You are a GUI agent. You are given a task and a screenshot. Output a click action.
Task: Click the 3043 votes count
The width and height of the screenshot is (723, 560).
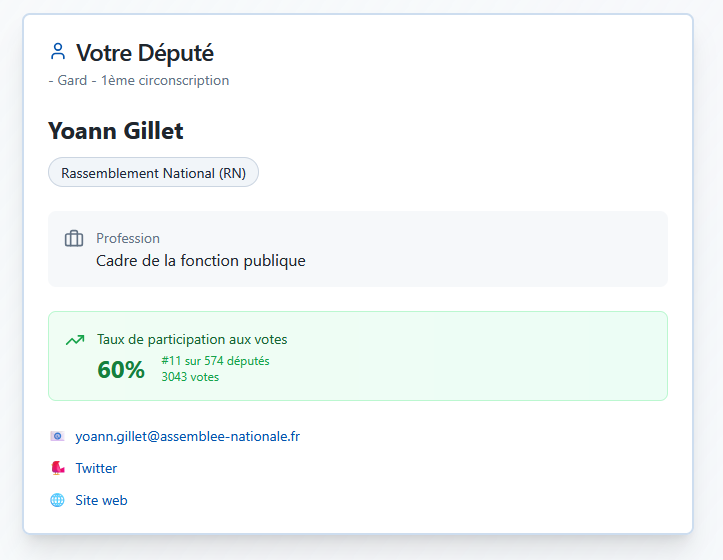pos(190,377)
